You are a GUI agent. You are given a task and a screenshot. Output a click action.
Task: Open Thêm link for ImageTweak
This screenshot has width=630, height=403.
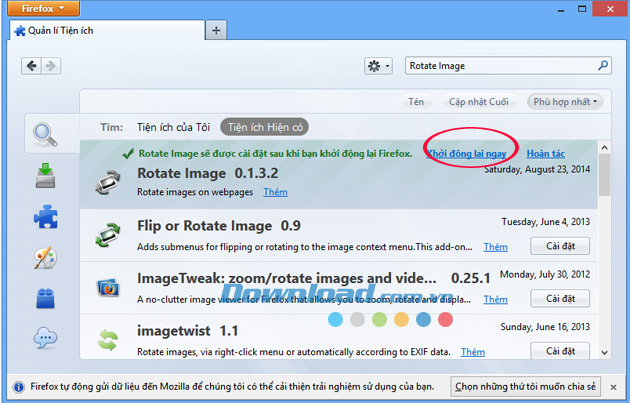(x=495, y=299)
